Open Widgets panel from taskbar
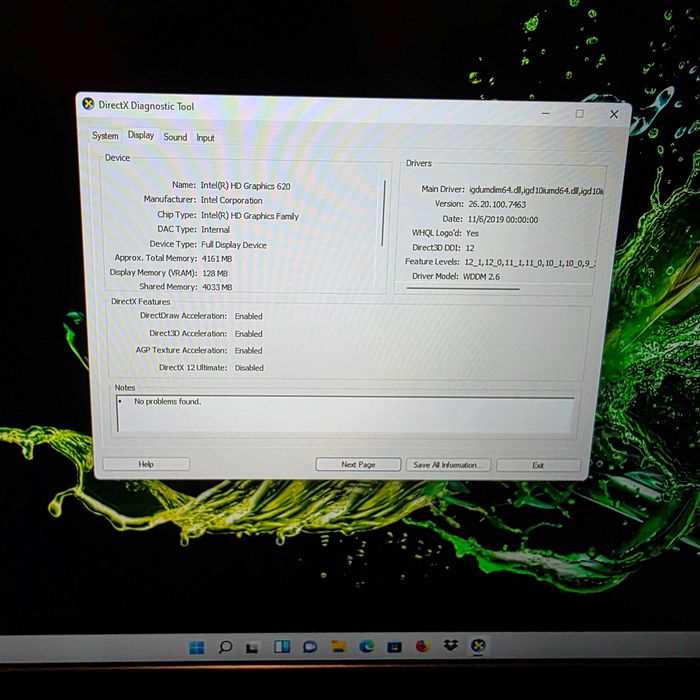Image resolution: width=700 pixels, height=700 pixels. pos(282,646)
